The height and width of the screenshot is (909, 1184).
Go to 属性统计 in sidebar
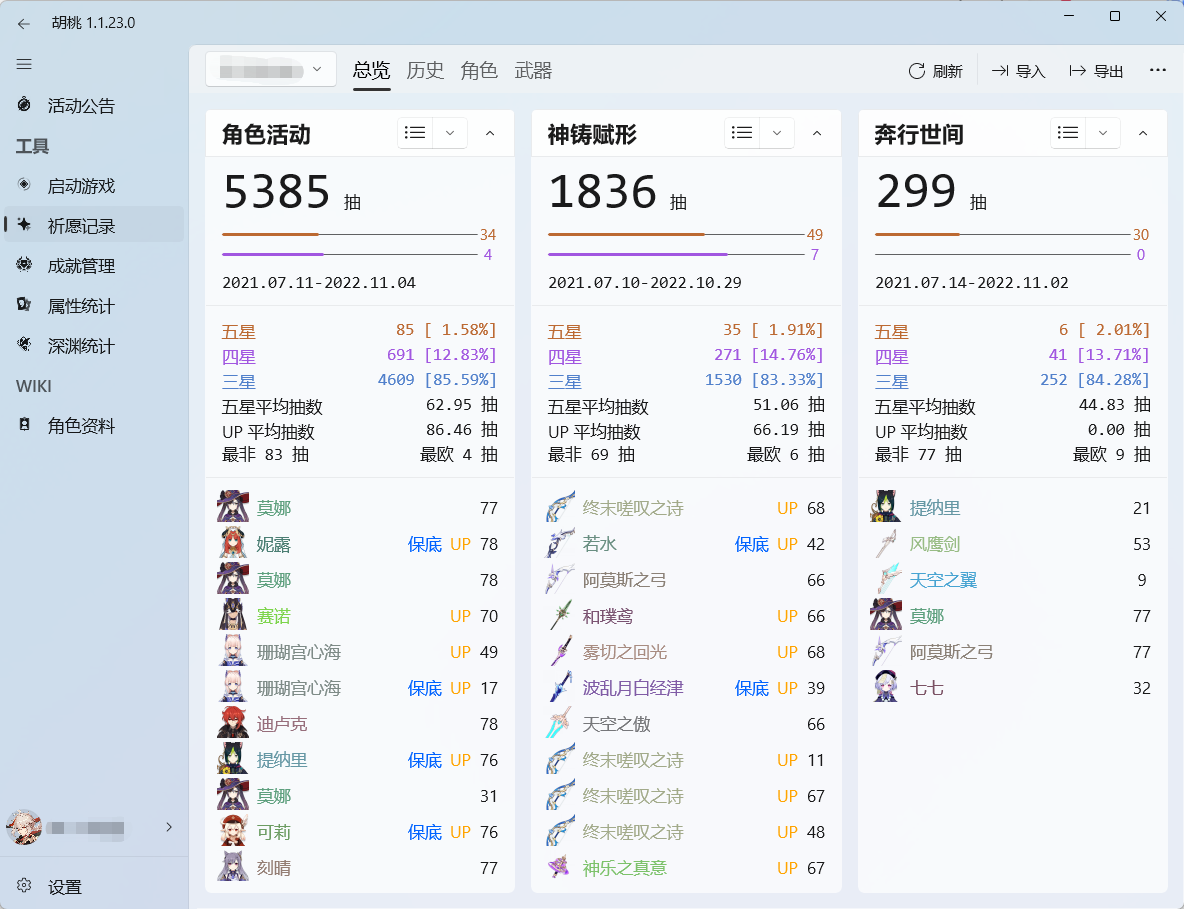[x=80, y=306]
